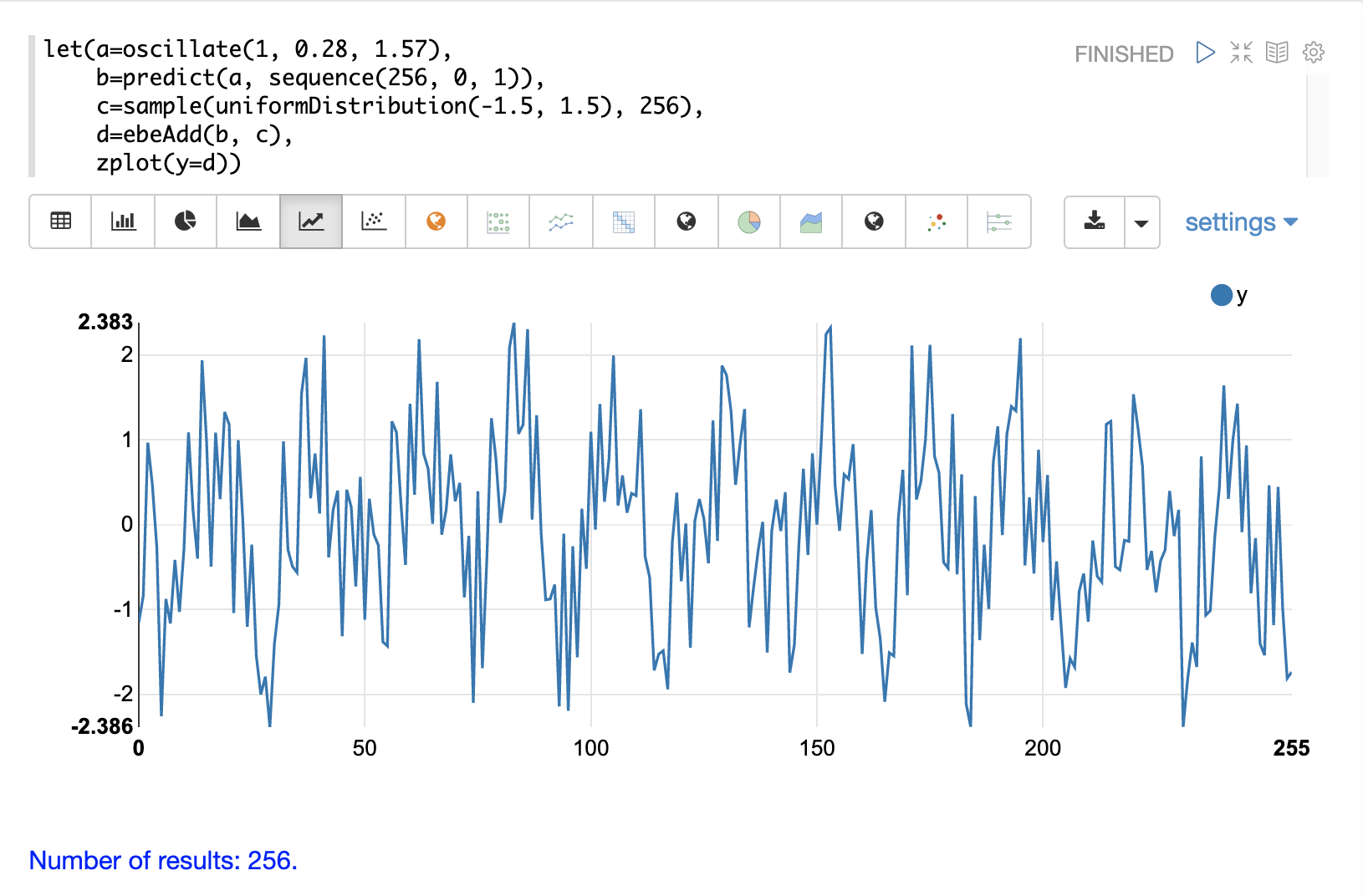Choose the area chart visualization

[248, 221]
